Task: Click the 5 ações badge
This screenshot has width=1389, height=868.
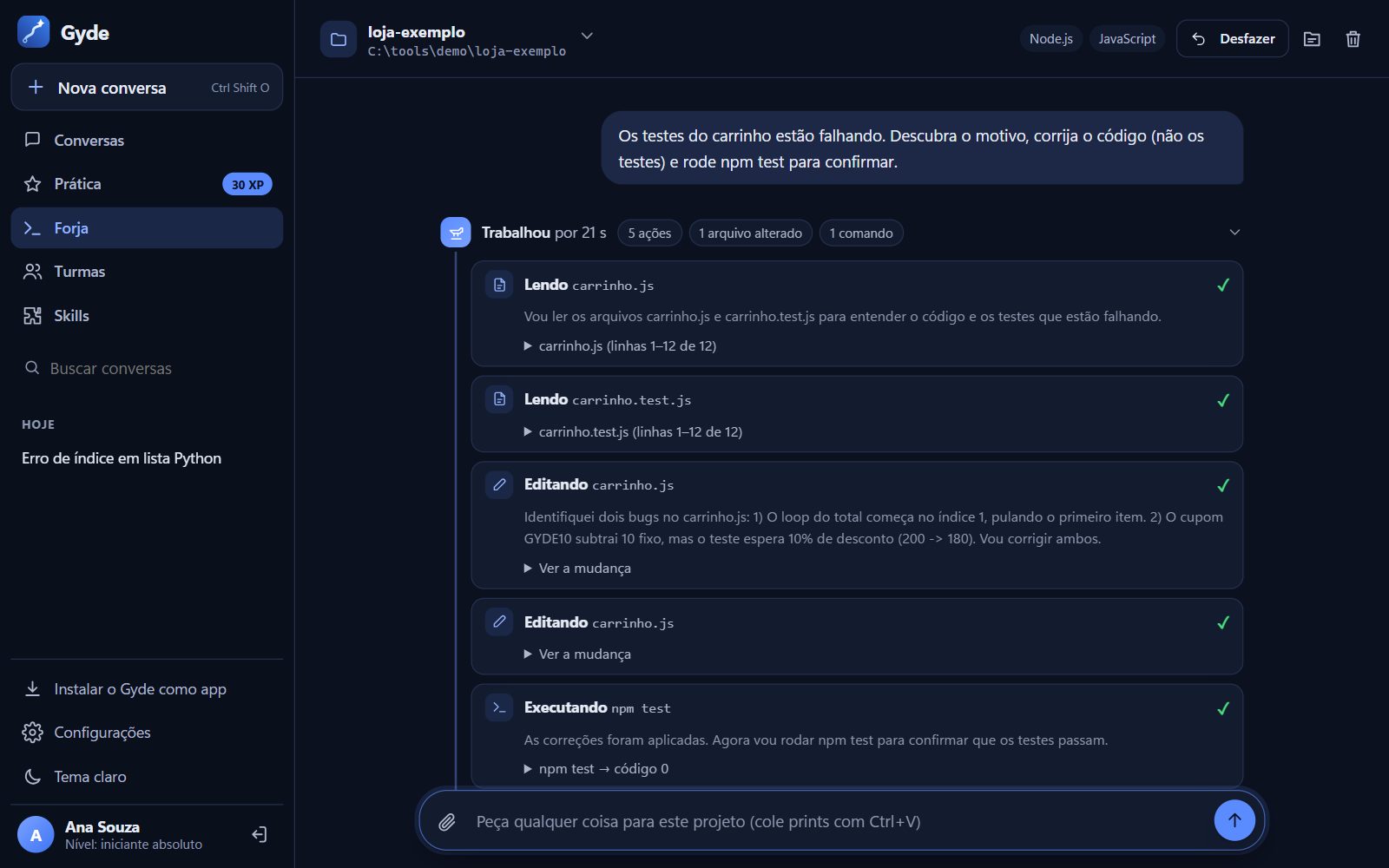Action: click(x=649, y=233)
